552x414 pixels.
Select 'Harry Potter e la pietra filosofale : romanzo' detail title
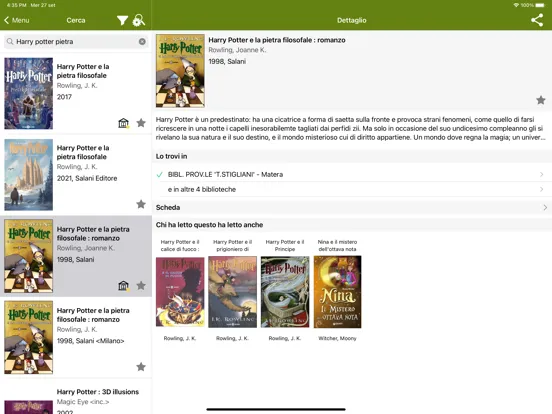[277, 40]
